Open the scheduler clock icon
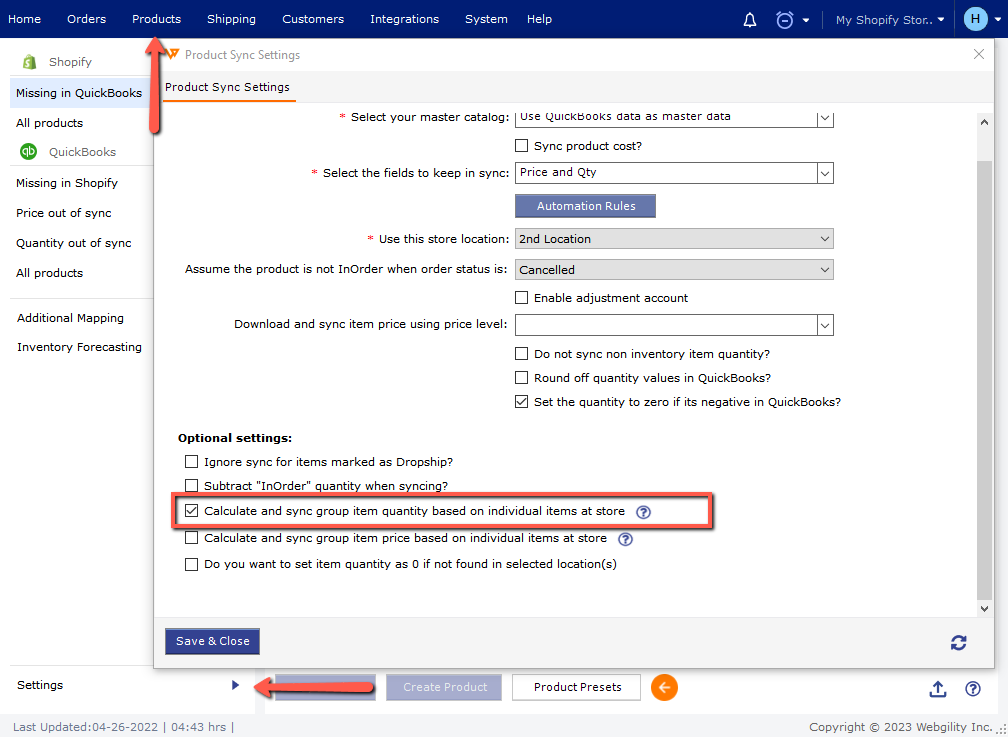 [784, 20]
